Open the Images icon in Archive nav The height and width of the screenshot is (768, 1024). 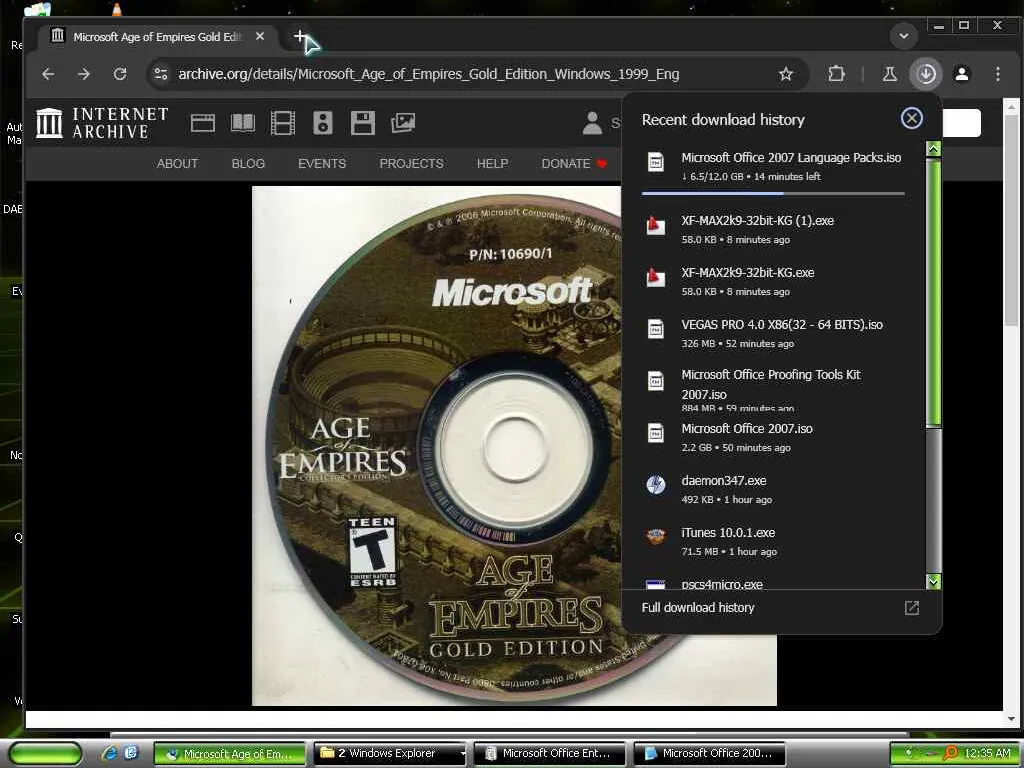pyautogui.click(x=403, y=123)
